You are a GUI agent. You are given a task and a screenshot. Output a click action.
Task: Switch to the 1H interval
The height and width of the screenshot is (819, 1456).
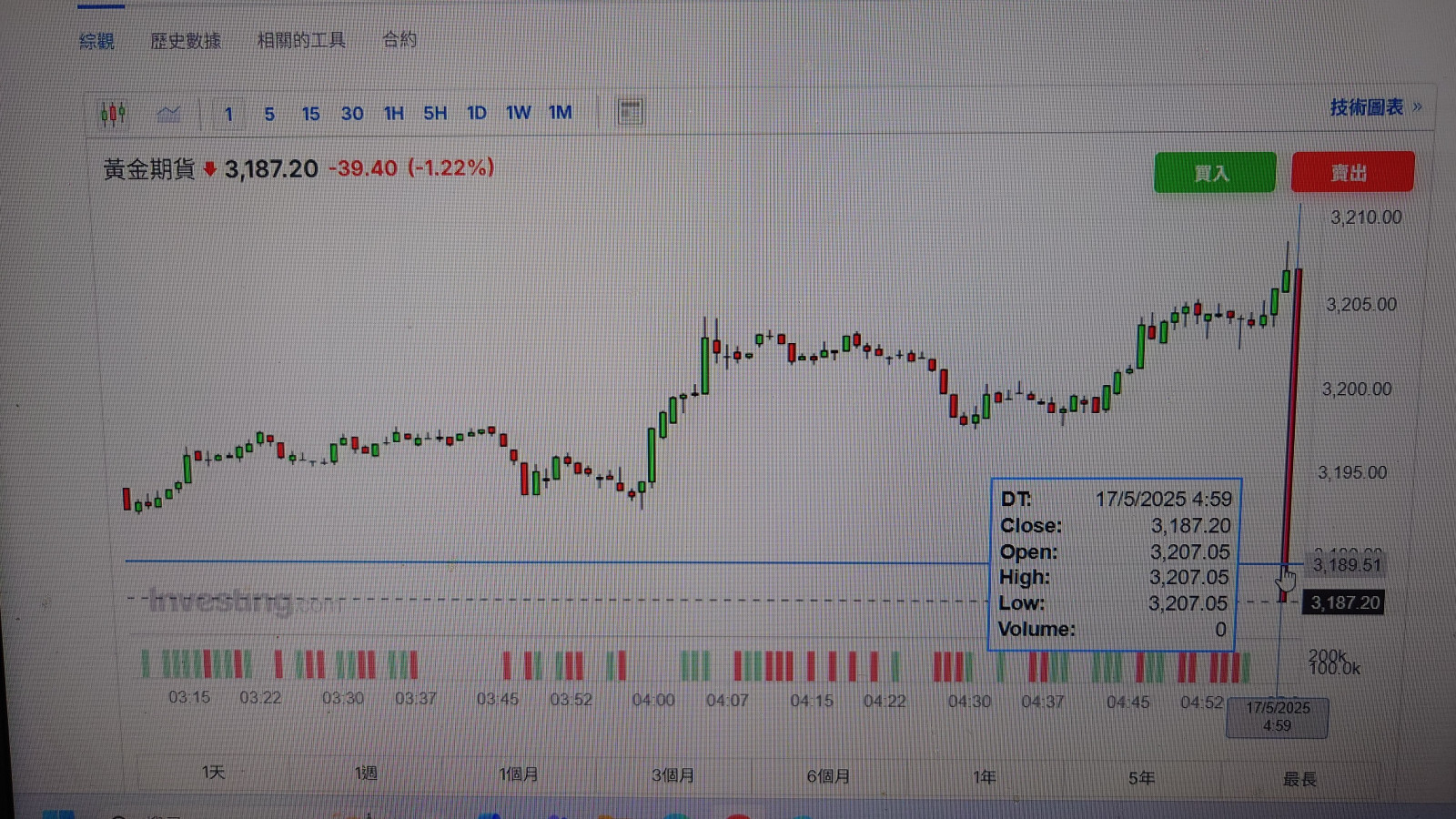point(393,114)
